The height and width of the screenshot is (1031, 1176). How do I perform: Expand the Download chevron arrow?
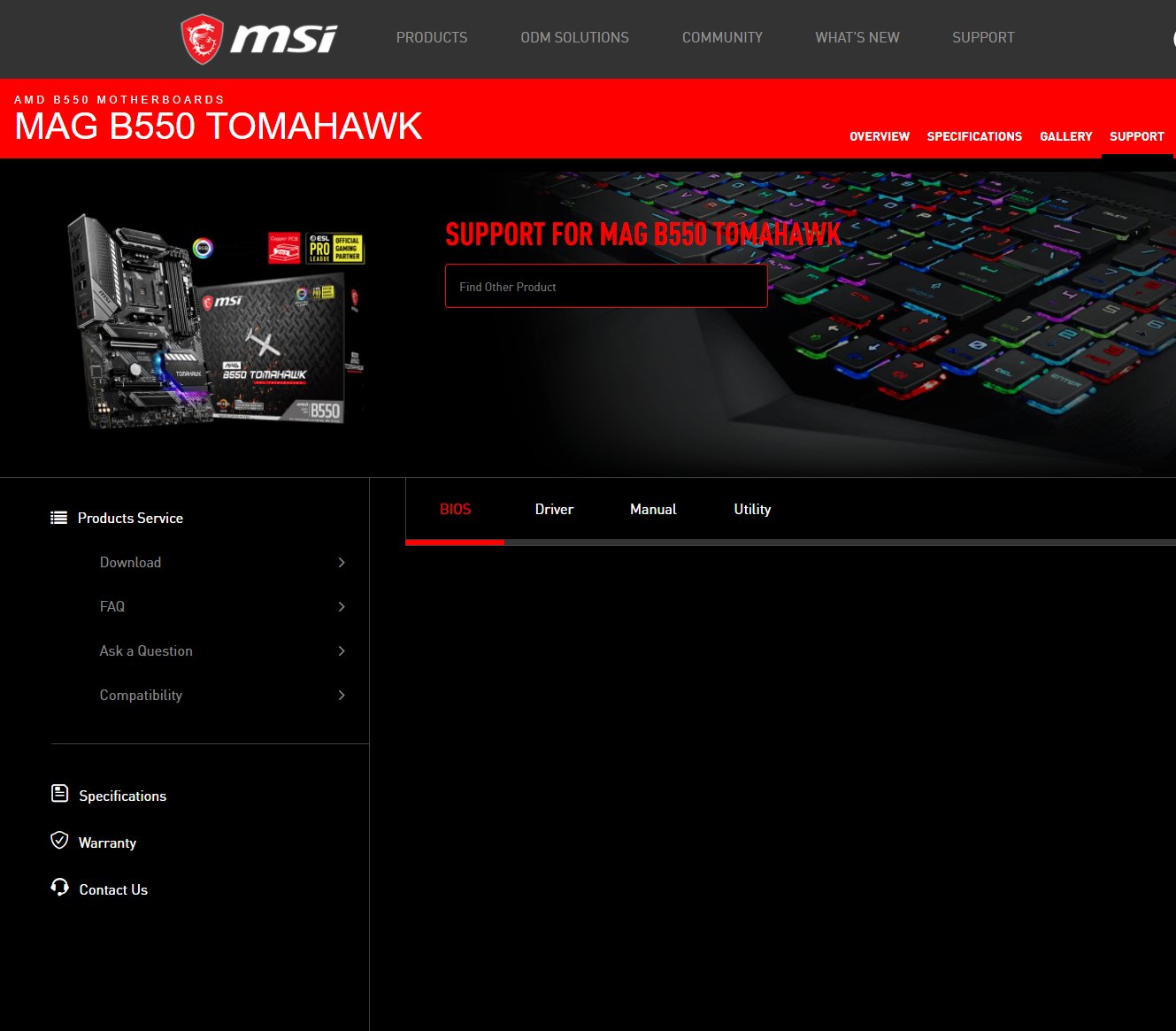(342, 563)
